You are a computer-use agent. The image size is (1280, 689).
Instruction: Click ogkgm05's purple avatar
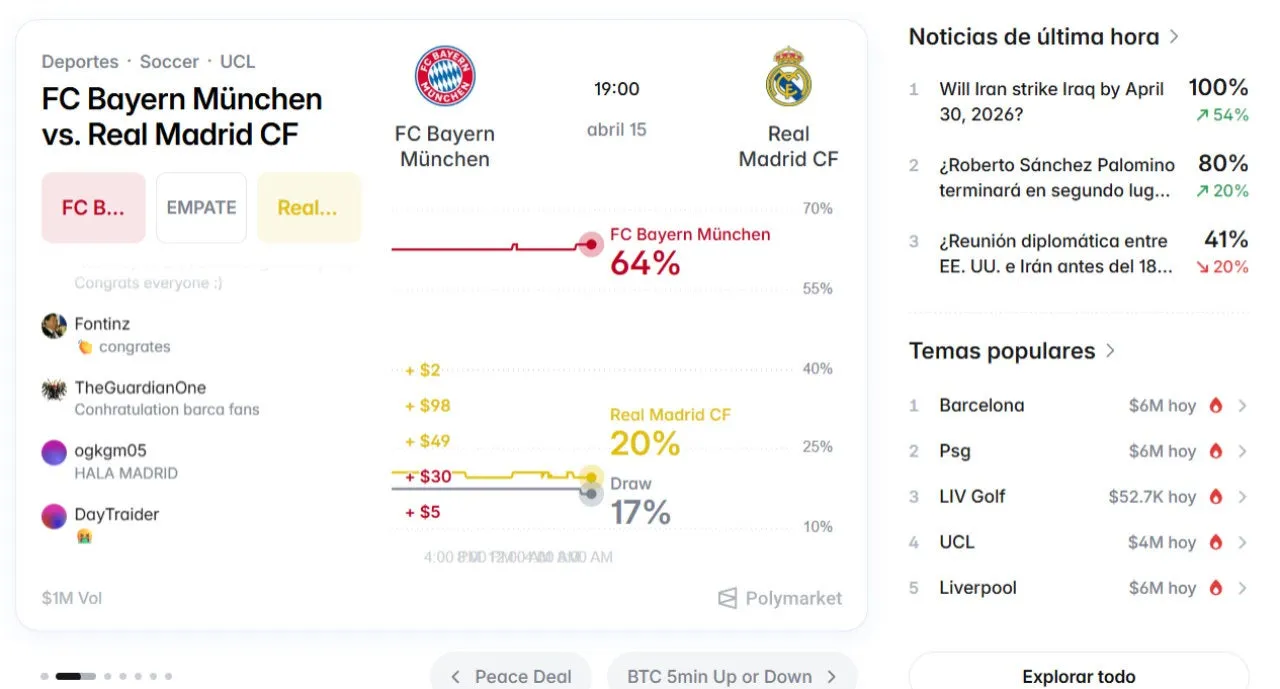pos(54,452)
